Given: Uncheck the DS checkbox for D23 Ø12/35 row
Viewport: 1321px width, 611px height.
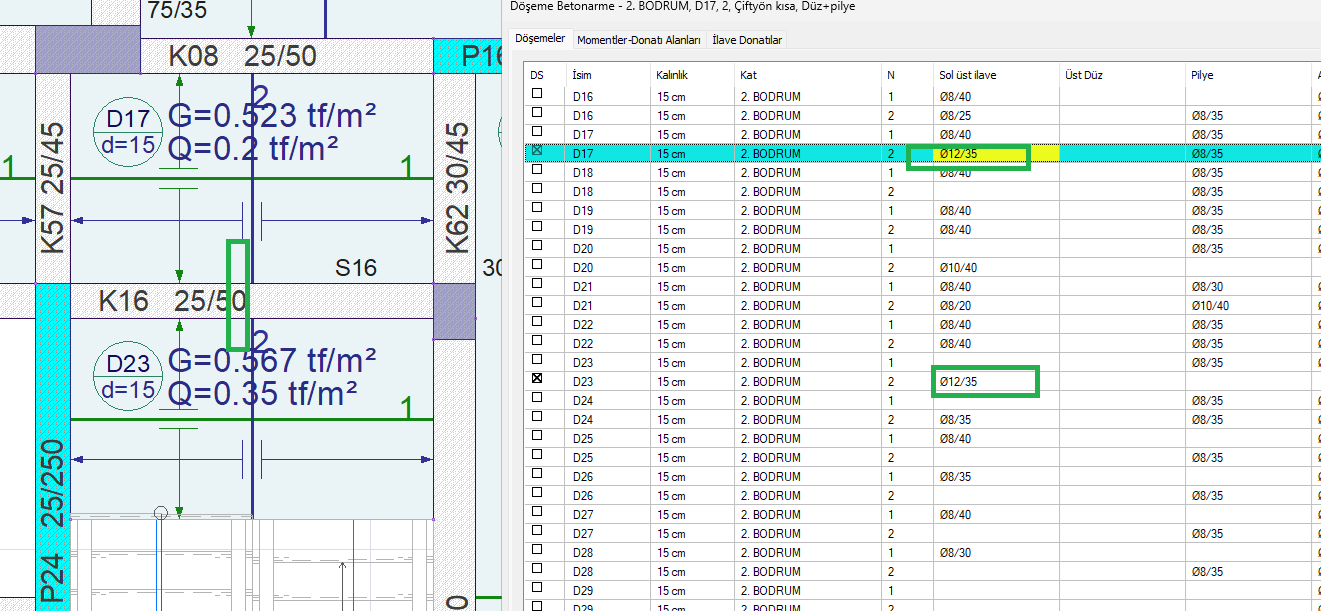Looking at the screenshot, I should tap(537, 380).
